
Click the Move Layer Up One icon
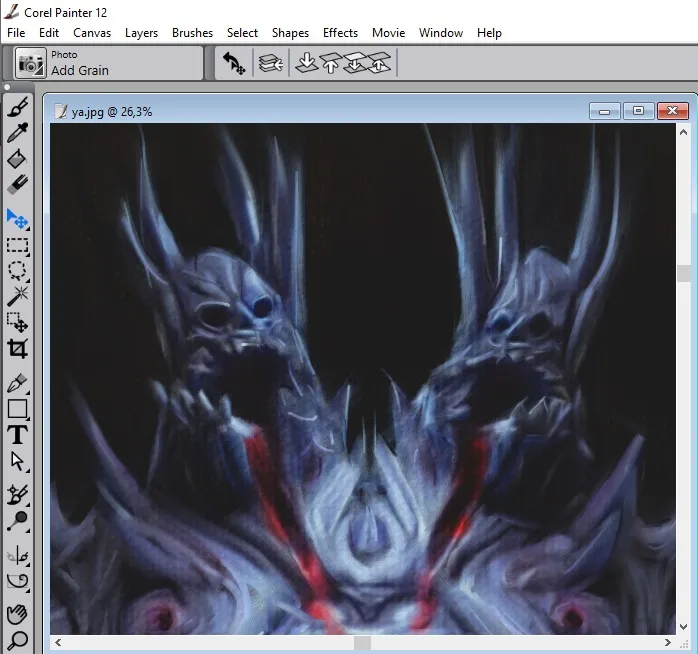379,62
